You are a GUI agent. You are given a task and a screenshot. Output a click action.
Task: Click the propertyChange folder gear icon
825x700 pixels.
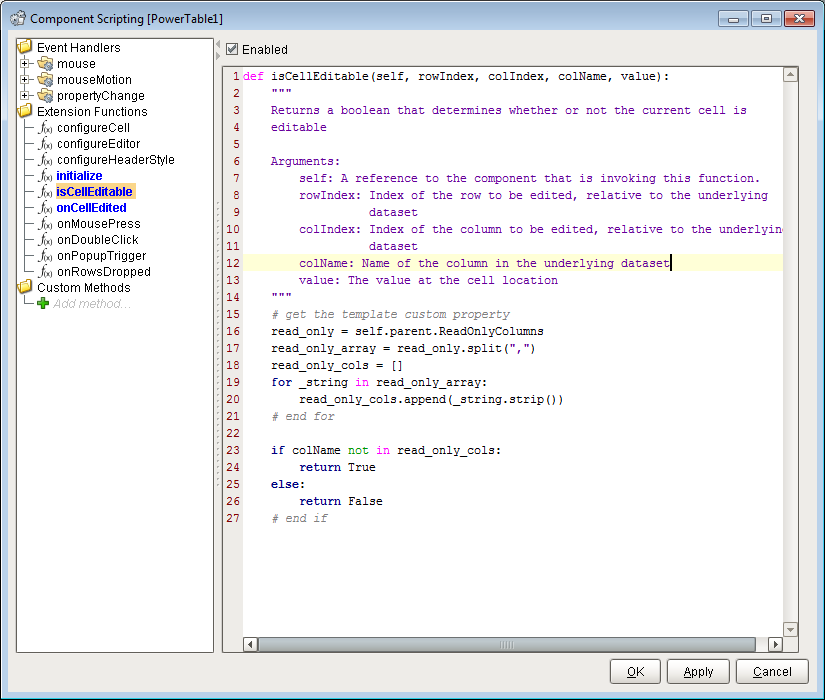click(45, 95)
